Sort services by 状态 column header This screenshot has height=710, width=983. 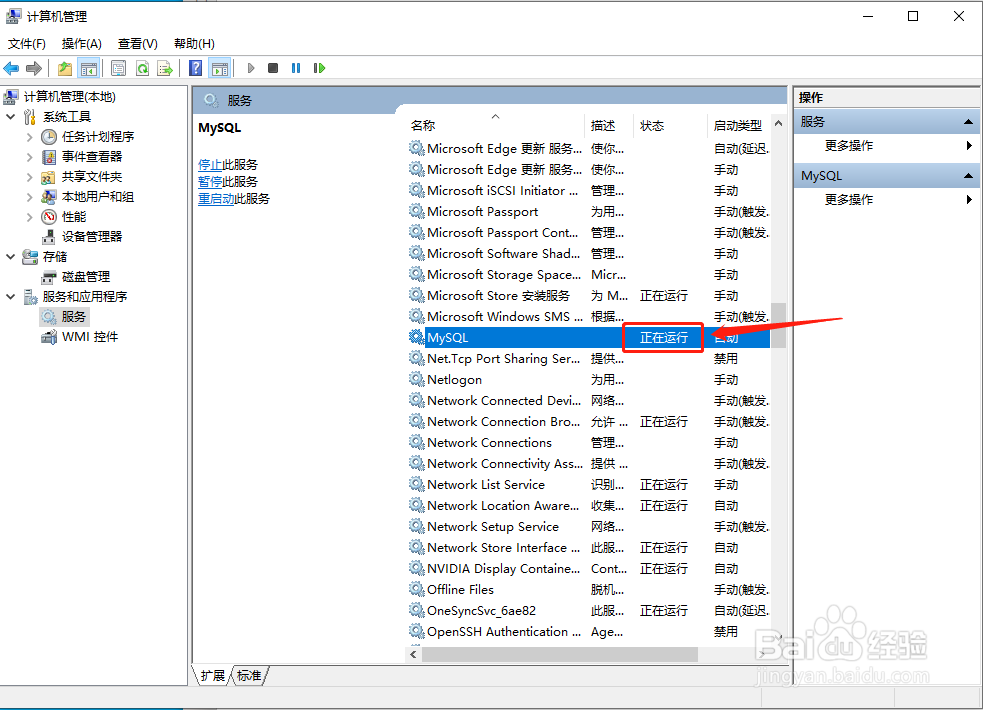[670, 126]
